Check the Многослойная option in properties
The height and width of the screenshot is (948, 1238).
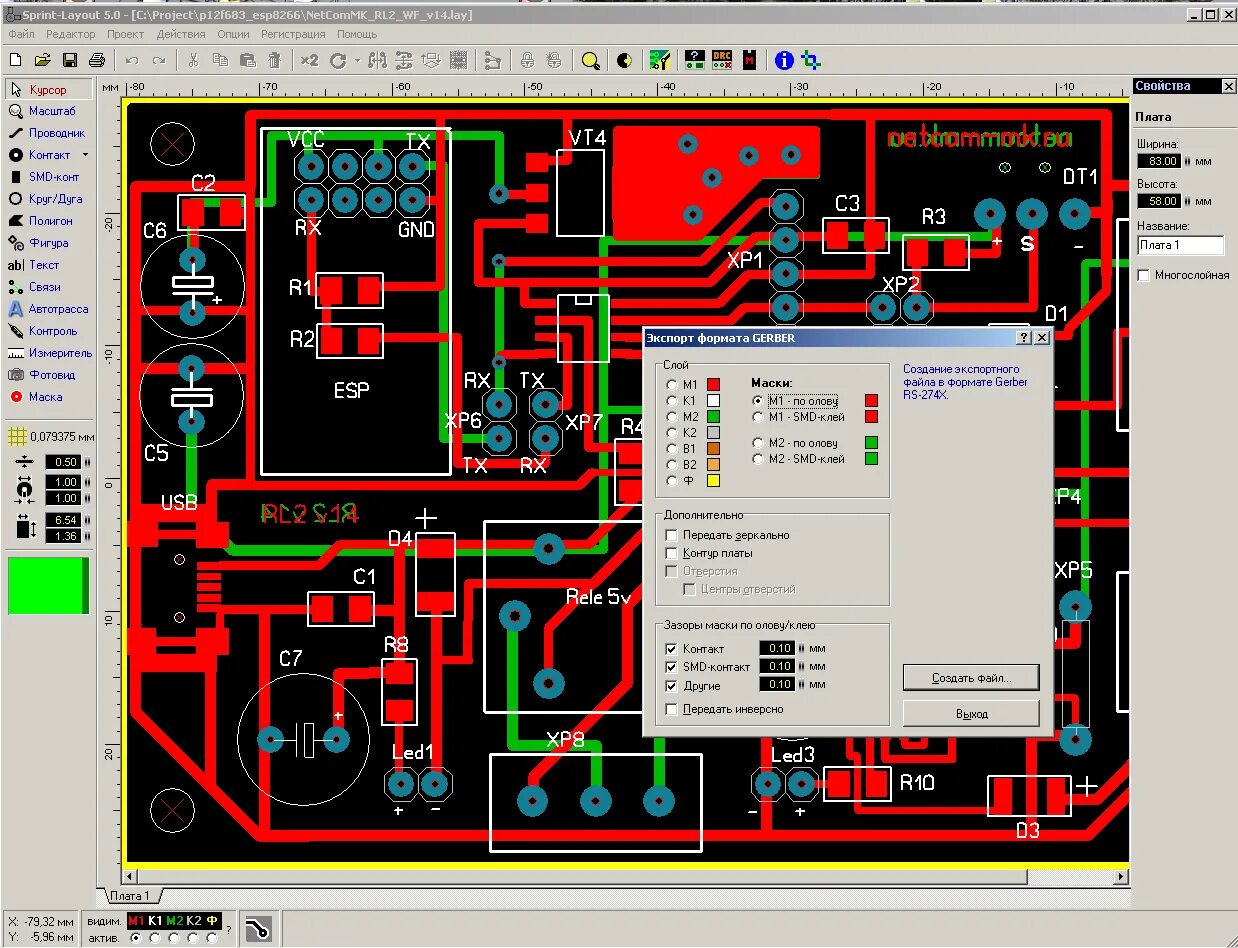1144,275
